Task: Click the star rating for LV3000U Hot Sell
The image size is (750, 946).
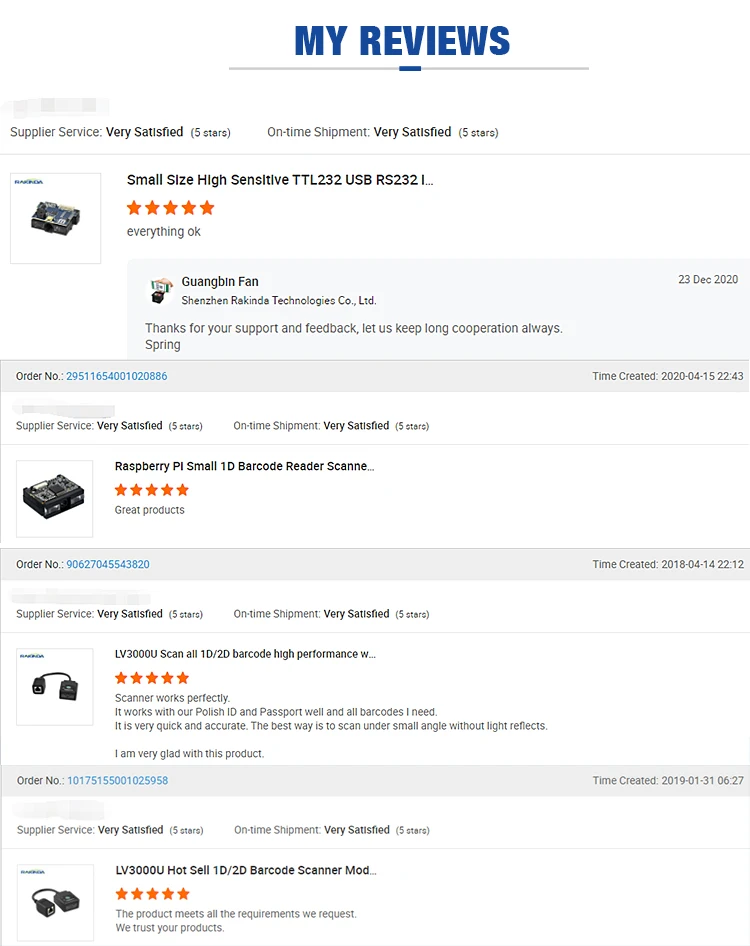Action: click(152, 894)
